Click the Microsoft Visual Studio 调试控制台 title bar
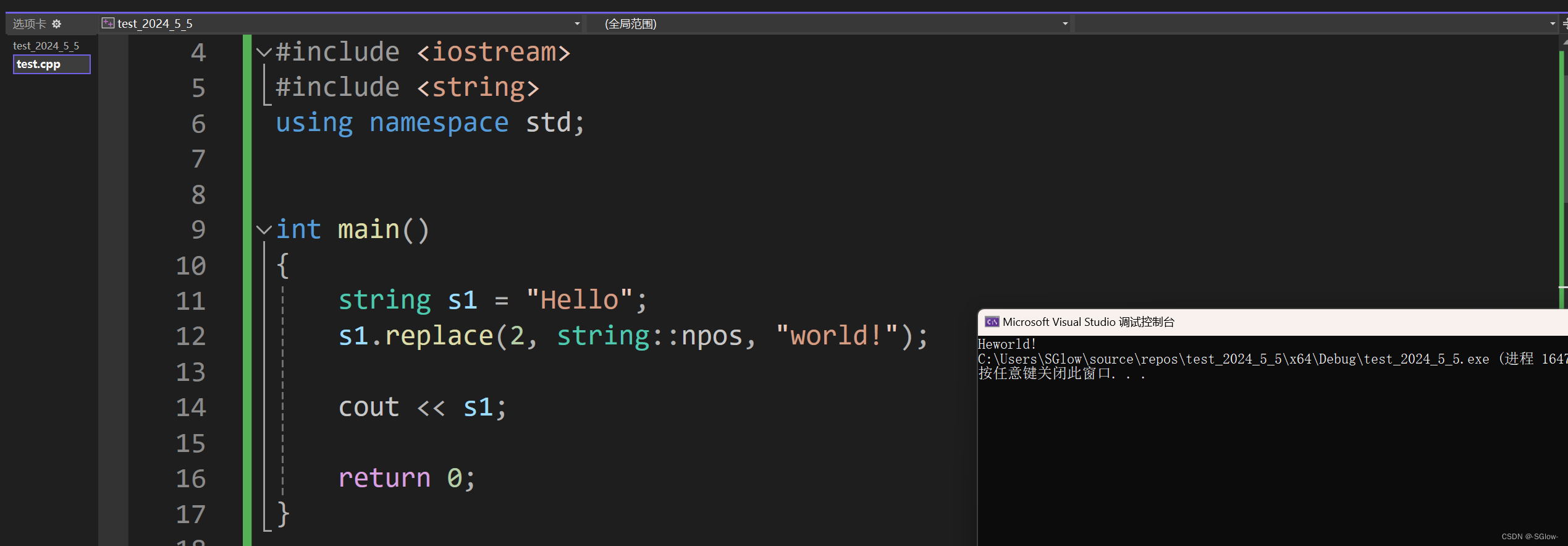Image resolution: width=1568 pixels, height=546 pixels. 1273,322
